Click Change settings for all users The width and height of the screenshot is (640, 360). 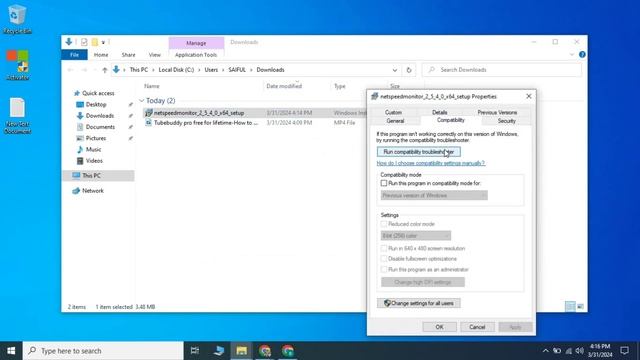click(x=418, y=303)
